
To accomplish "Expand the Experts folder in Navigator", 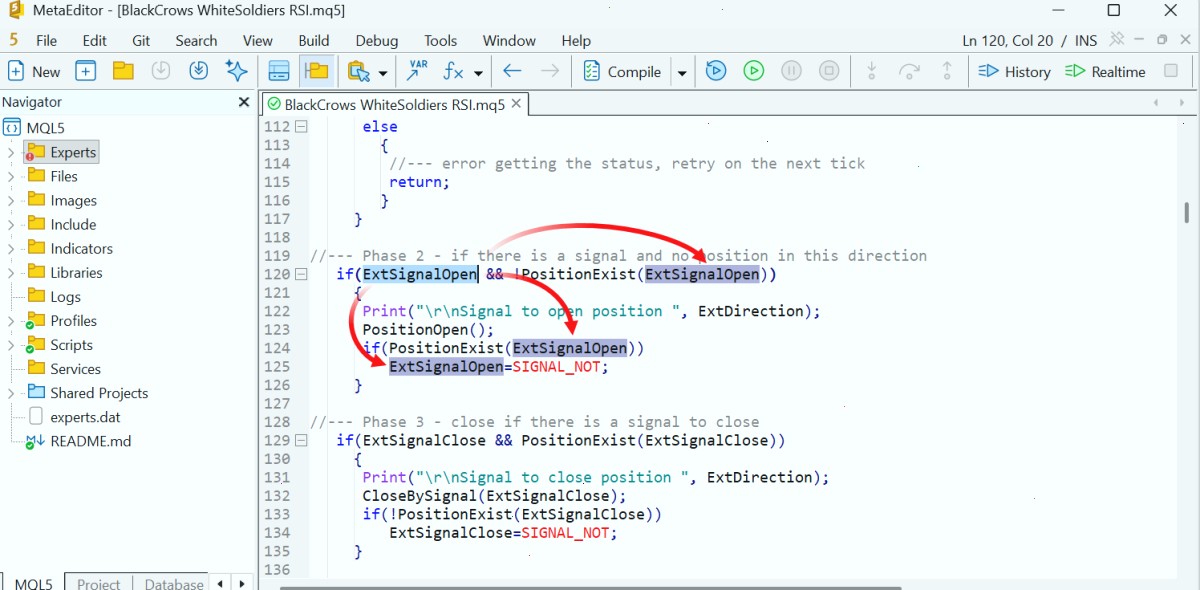I will (x=11, y=153).
